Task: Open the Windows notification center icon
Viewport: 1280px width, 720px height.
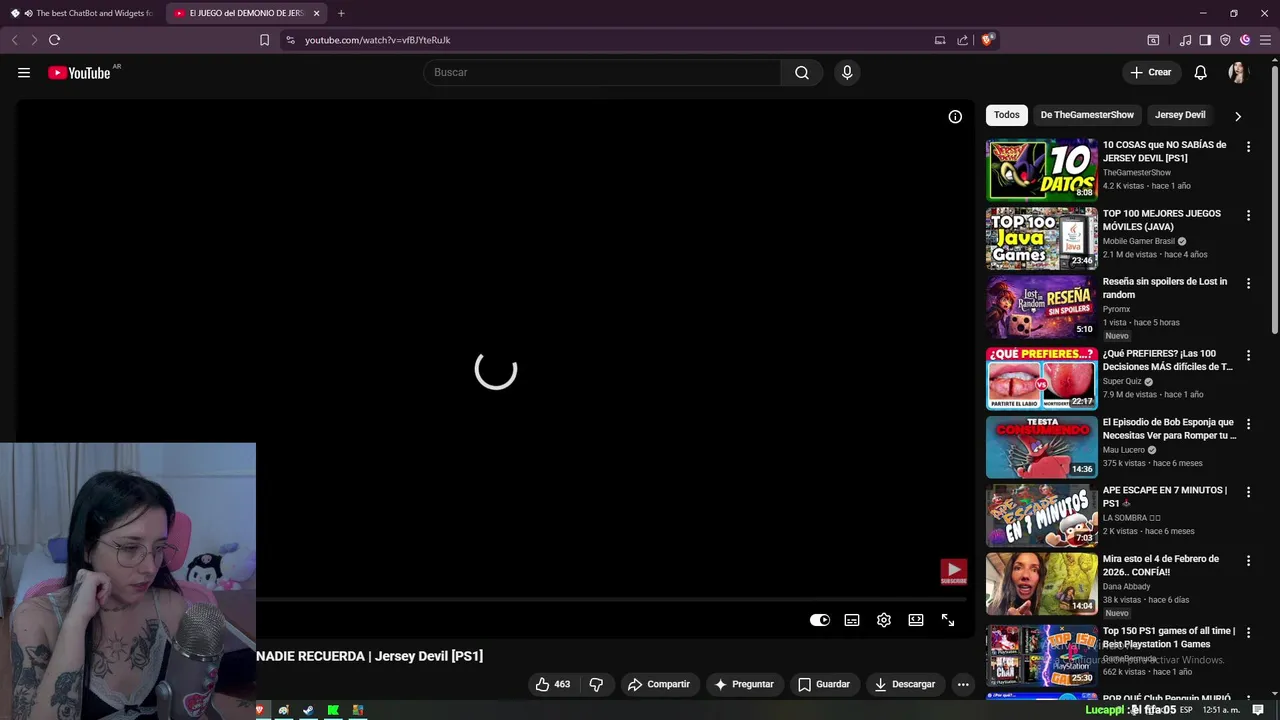Action: pyautogui.click(x=1258, y=710)
